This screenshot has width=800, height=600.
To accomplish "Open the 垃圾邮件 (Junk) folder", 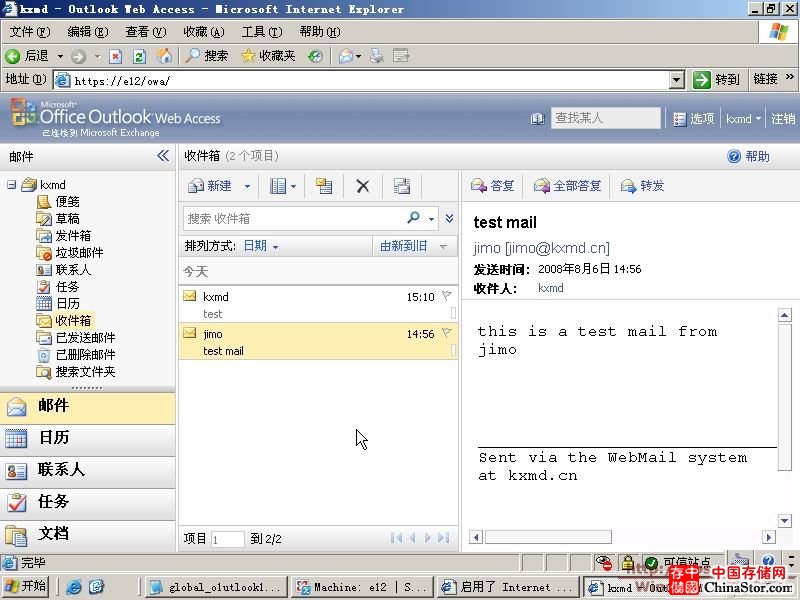I will [x=79, y=253].
